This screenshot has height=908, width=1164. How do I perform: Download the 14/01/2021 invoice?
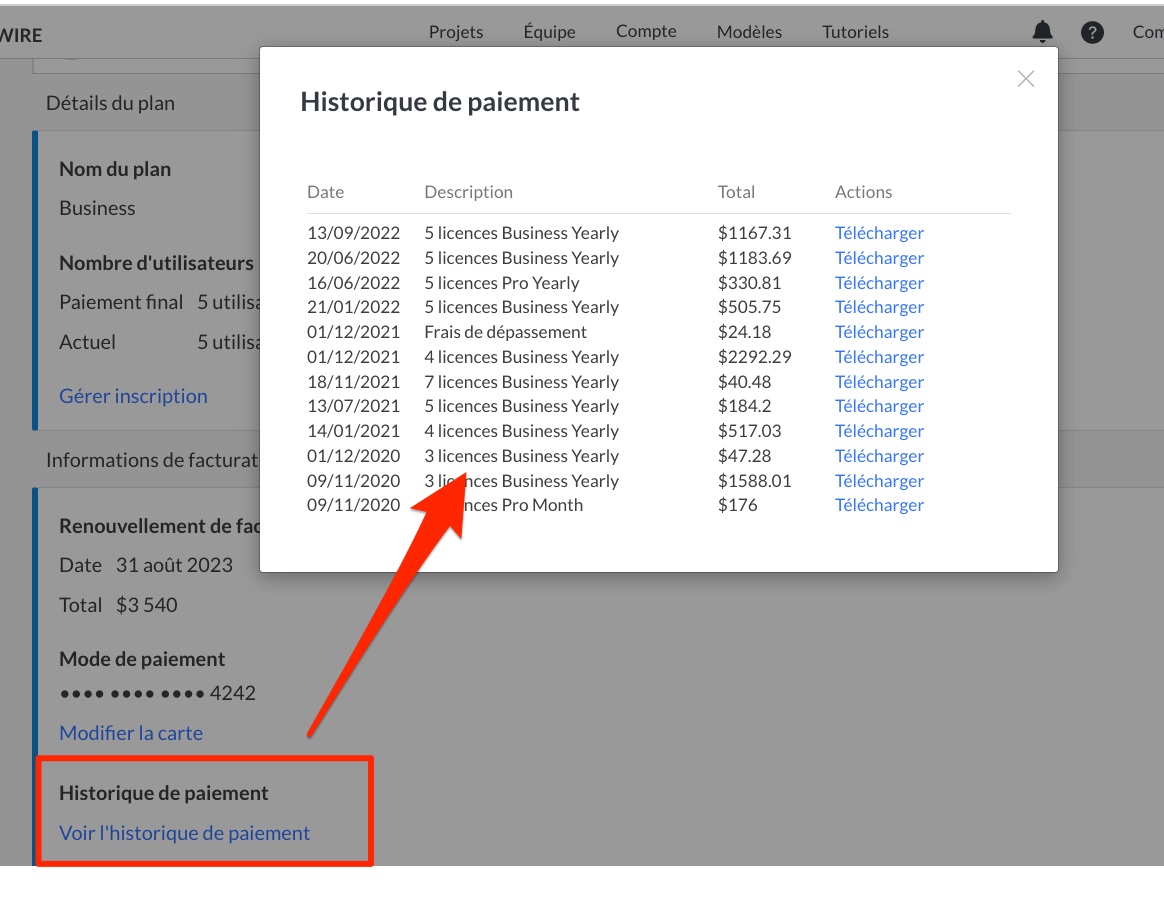[879, 431]
